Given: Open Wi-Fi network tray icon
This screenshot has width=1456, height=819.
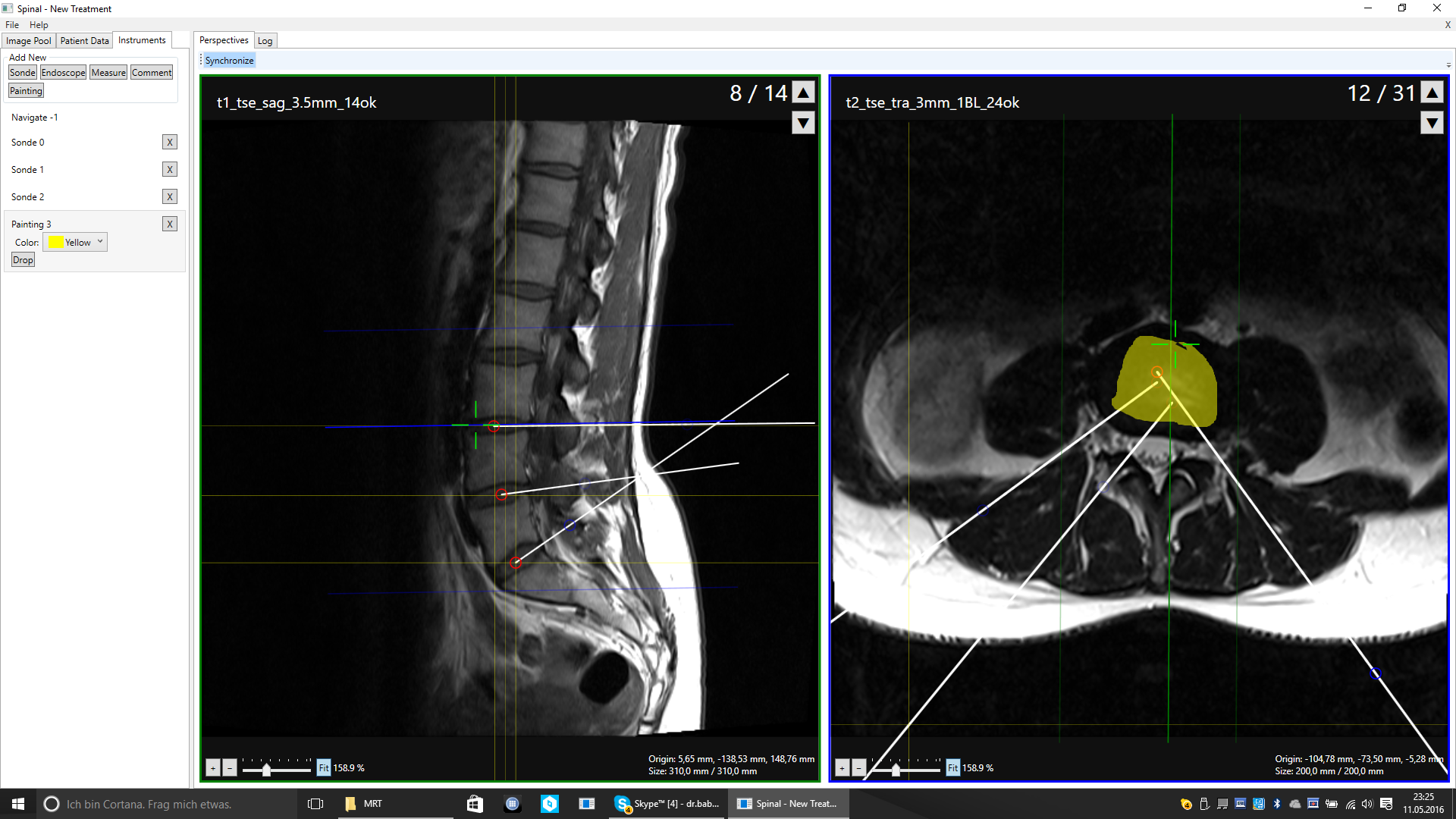Looking at the screenshot, I should tap(1351, 804).
